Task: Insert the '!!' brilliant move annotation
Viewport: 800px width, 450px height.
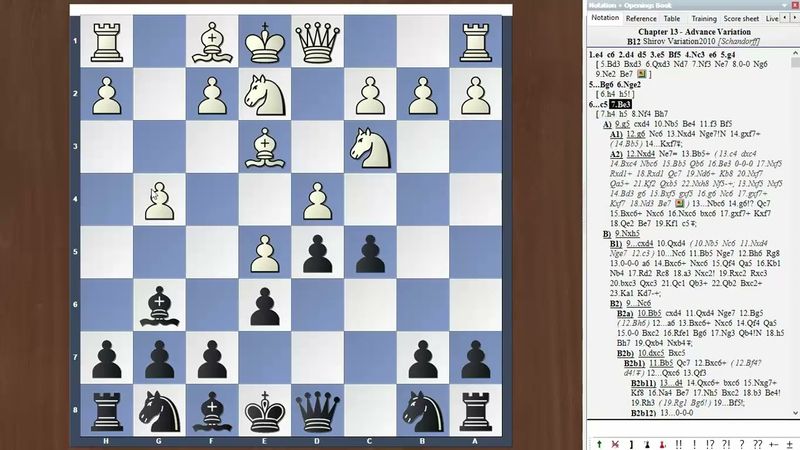Action: point(678,442)
